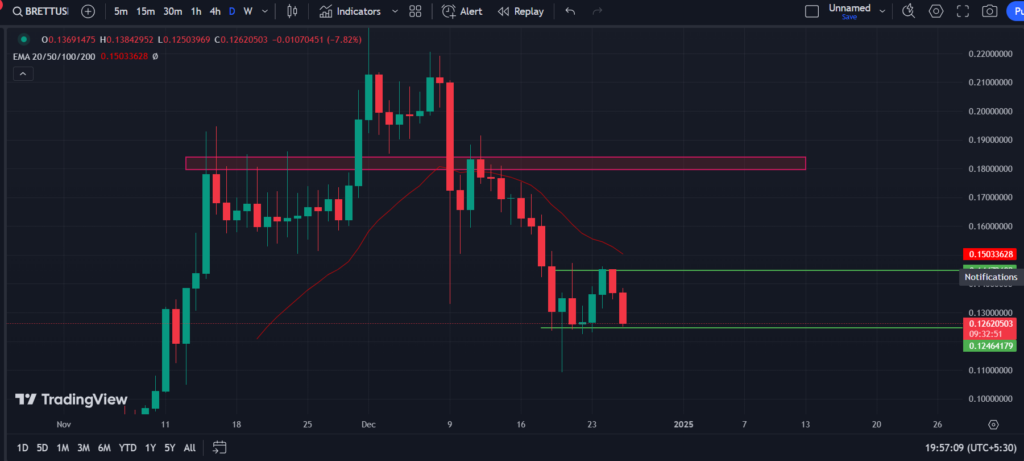Expand favorite indicators dropdown arrow

(394, 11)
